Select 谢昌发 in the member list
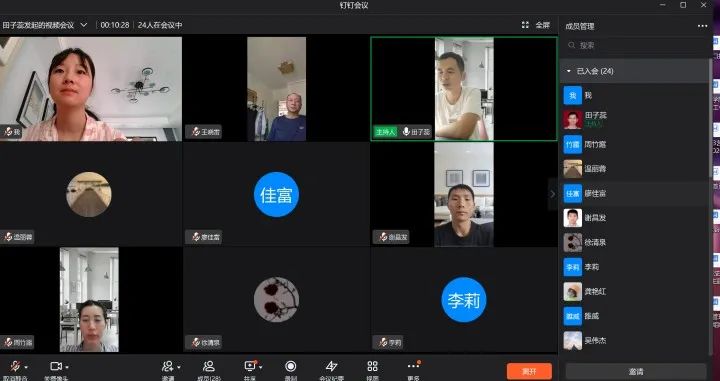Screen dimensions: 720x381 (634, 218)
